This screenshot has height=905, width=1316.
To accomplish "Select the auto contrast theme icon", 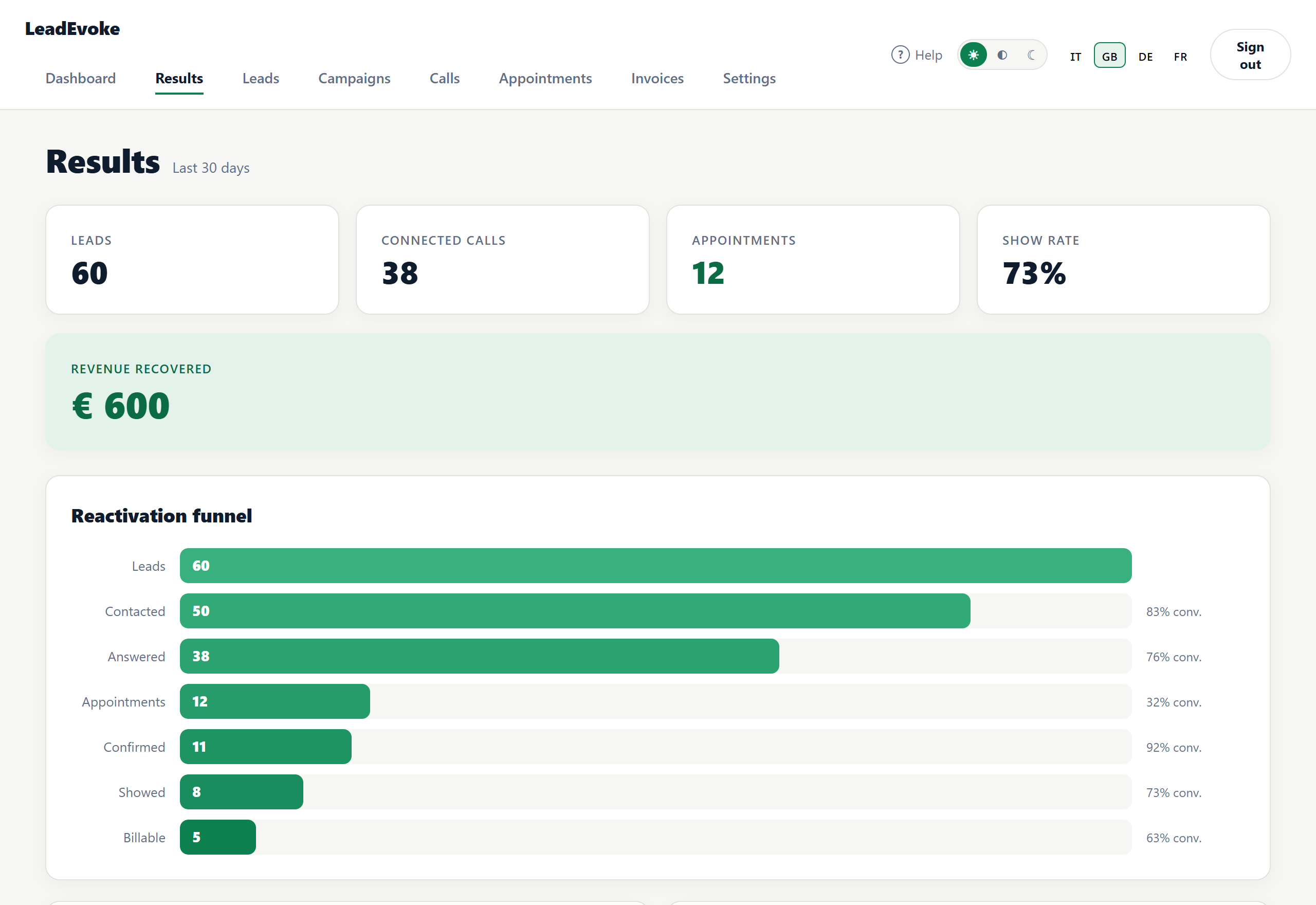I will [x=1002, y=55].
